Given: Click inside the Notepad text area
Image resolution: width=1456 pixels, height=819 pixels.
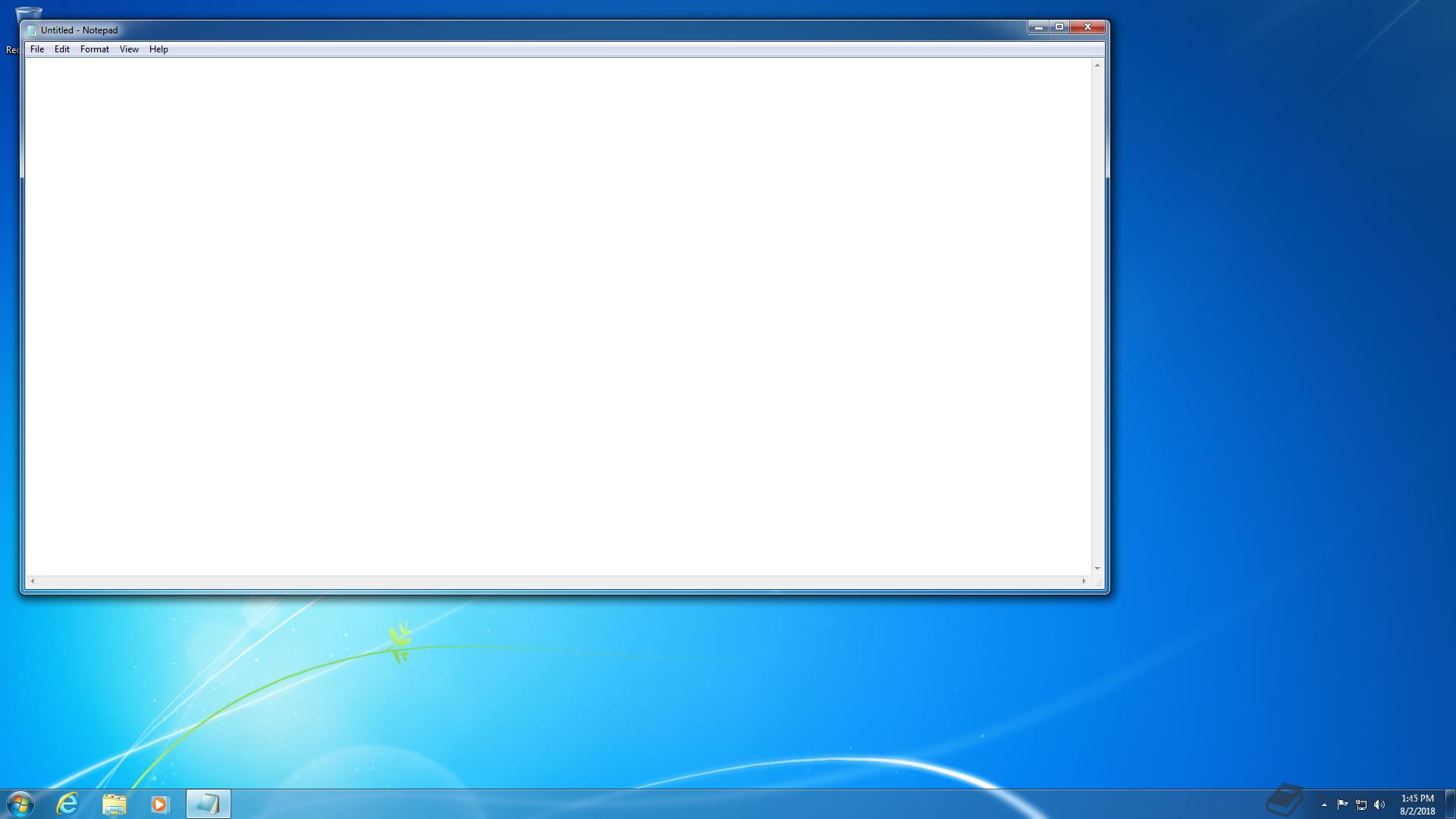Looking at the screenshot, I should pyautogui.click(x=557, y=315).
